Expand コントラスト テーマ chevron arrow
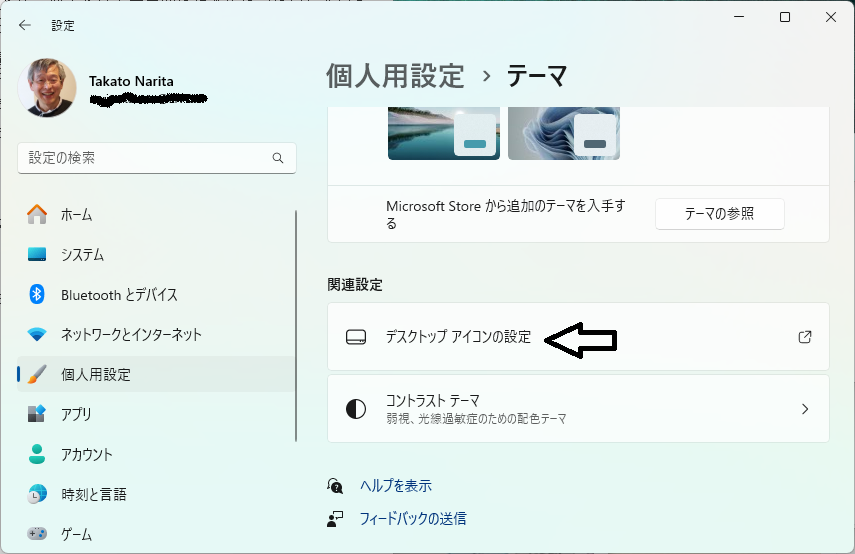855x554 pixels. click(x=804, y=409)
